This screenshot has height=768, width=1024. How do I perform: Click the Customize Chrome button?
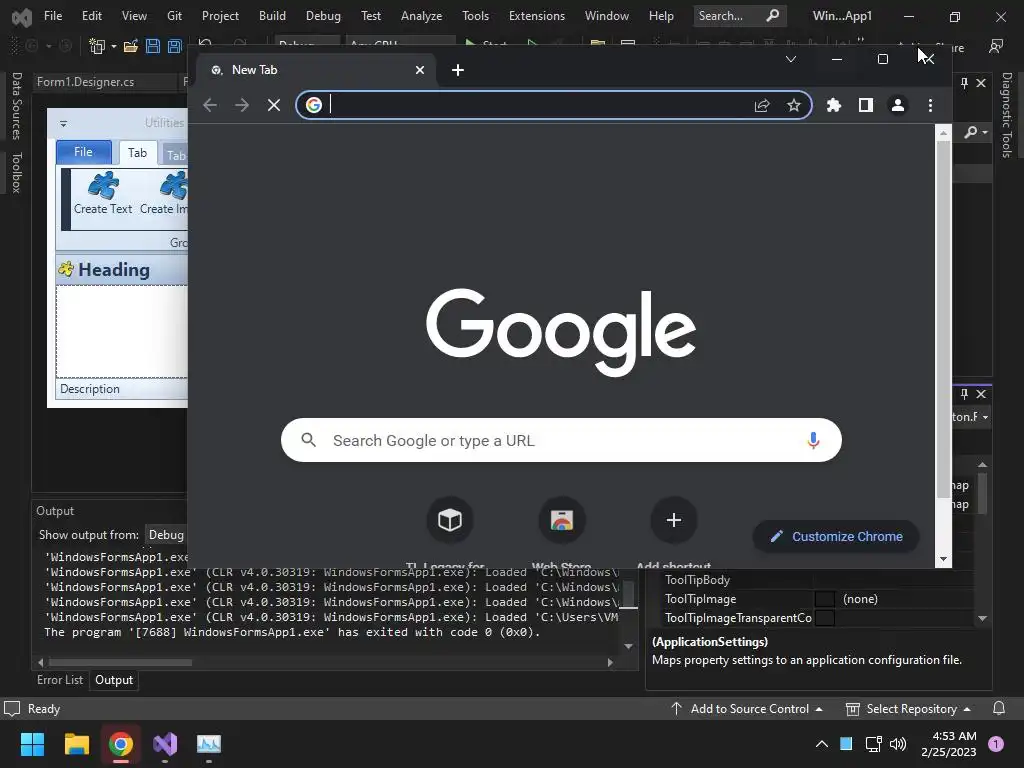point(837,536)
